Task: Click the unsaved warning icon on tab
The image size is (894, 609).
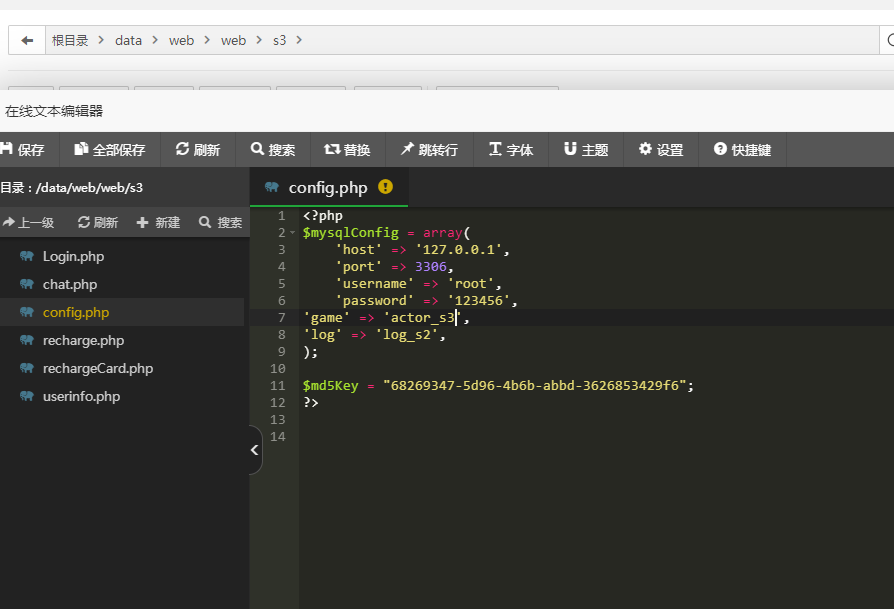Action: 385,186
